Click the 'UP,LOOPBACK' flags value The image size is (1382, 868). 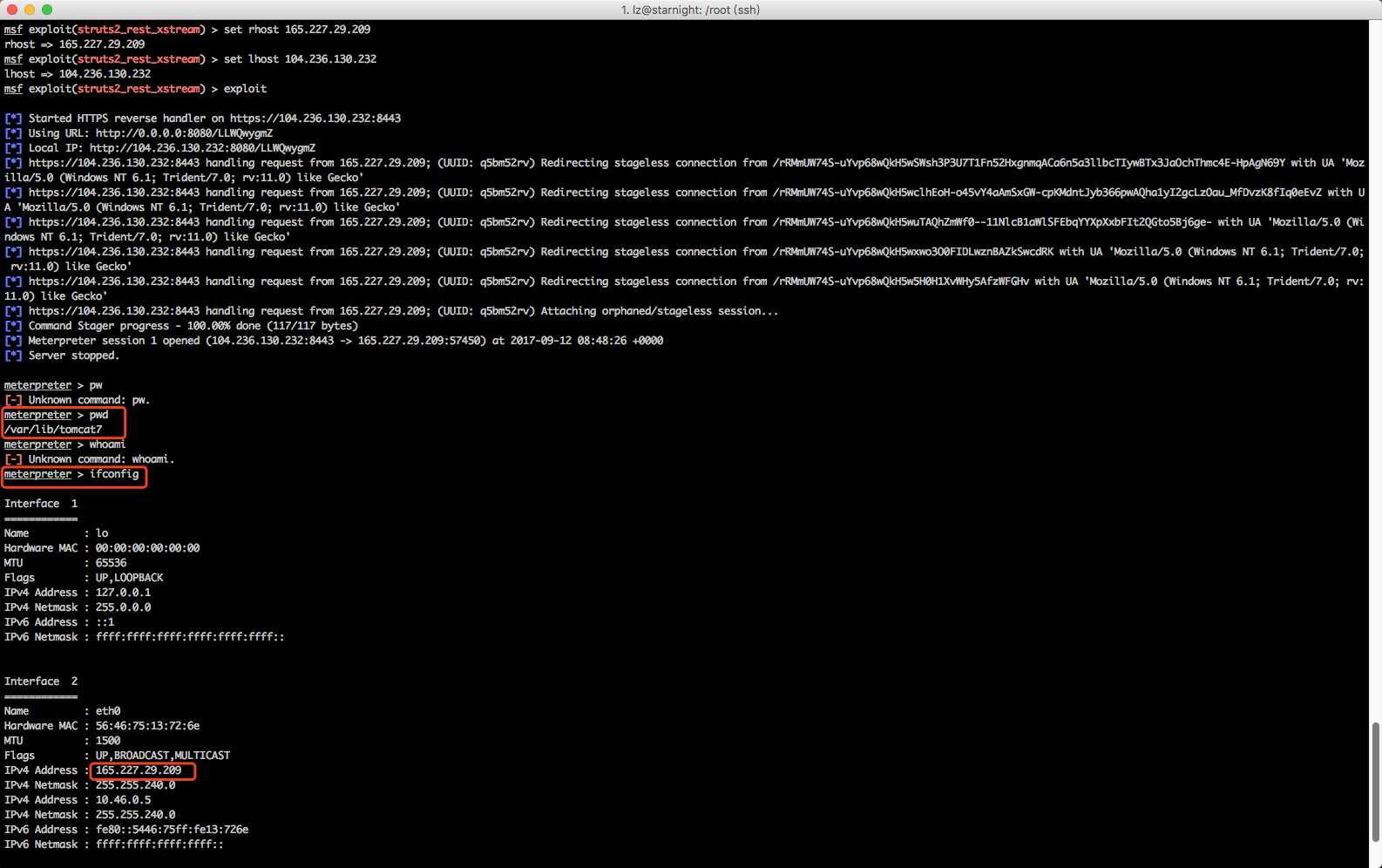click(x=130, y=578)
